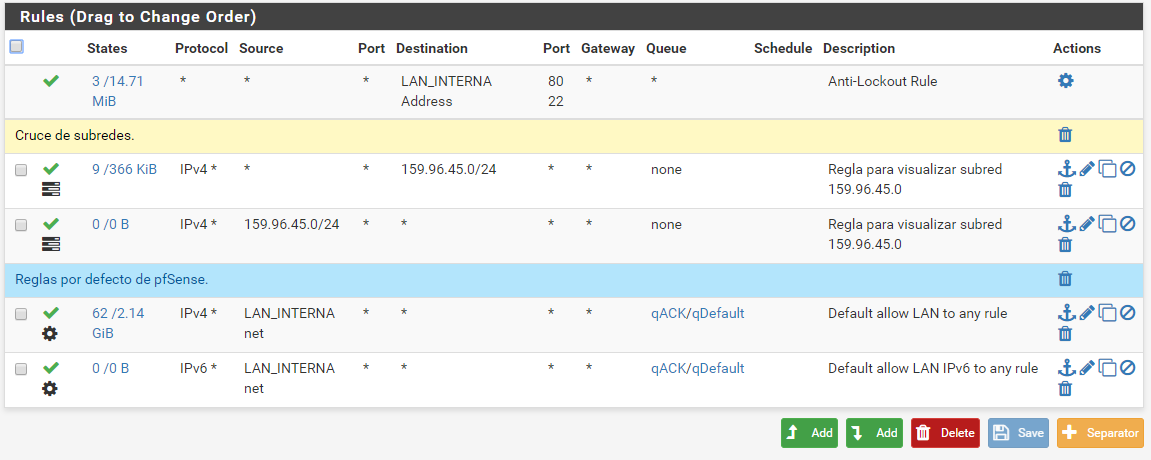Toggle the select-all rules checkbox in header
Viewport: 1151px width, 460px height.
tap(16, 47)
